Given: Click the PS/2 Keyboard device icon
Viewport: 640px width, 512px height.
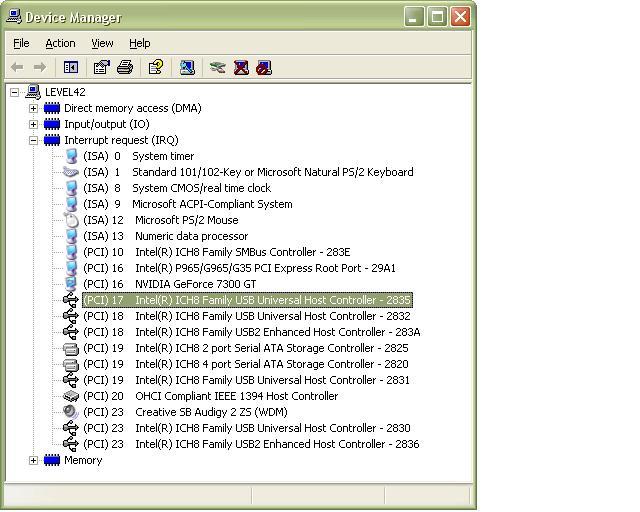Looking at the screenshot, I should [x=71, y=172].
